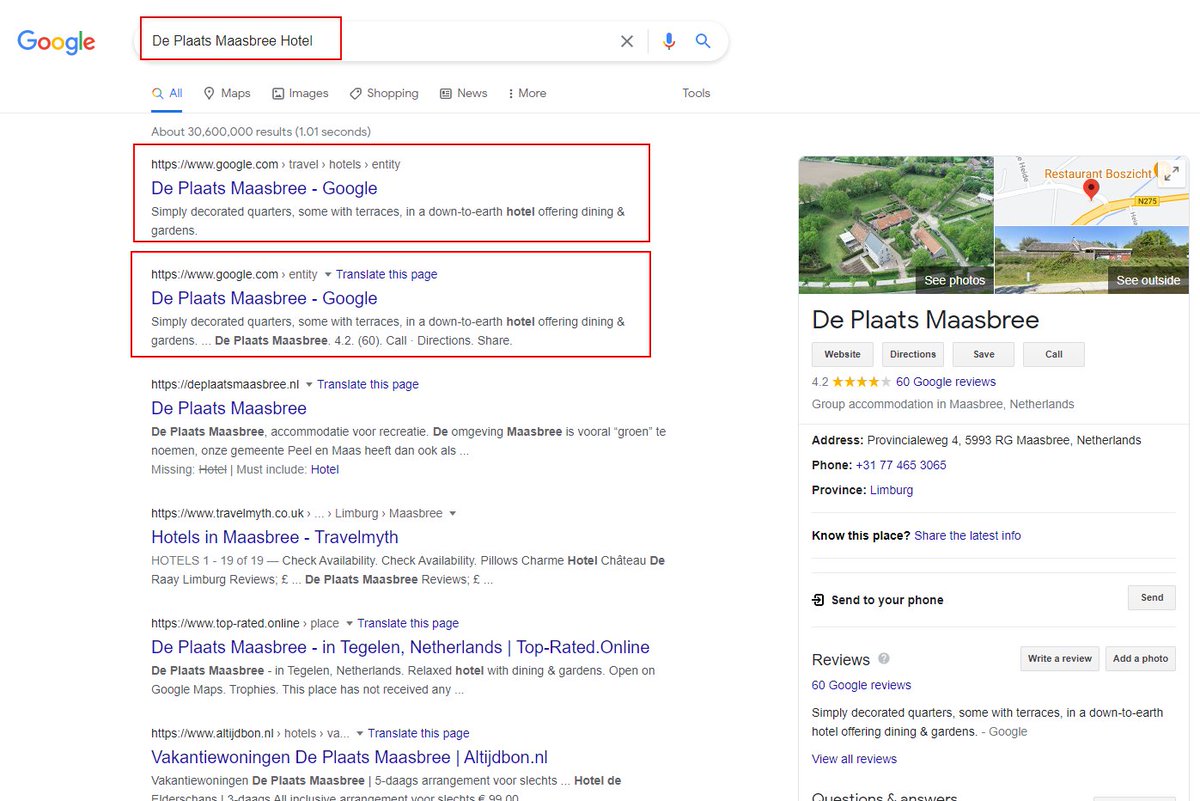Open the Limburg province link
Viewport: 1200px width, 801px height.
point(891,490)
